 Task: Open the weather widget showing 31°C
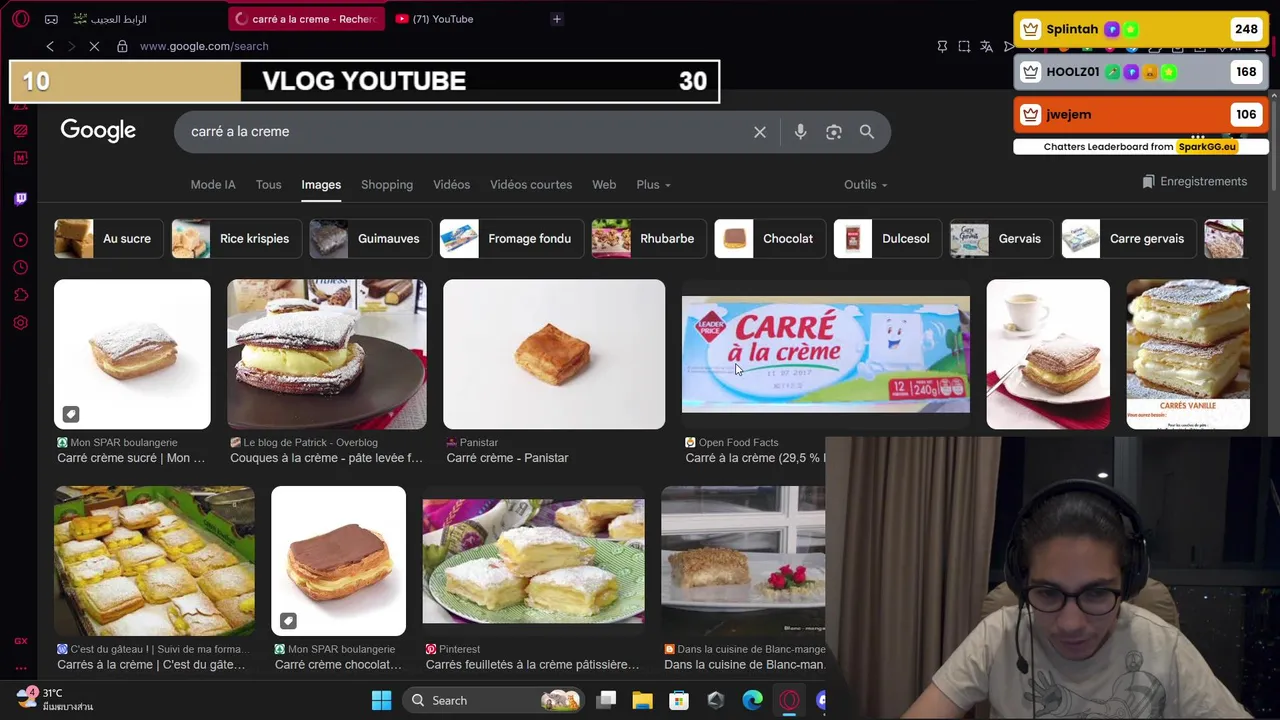pyautogui.click(x=56, y=699)
